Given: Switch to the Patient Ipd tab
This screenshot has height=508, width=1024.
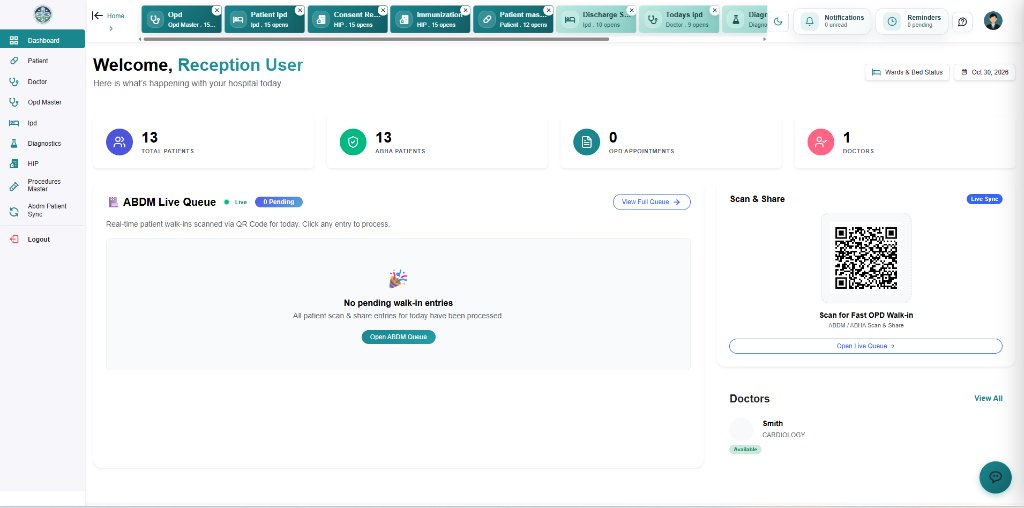Looking at the screenshot, I should [x=265, y=20].
